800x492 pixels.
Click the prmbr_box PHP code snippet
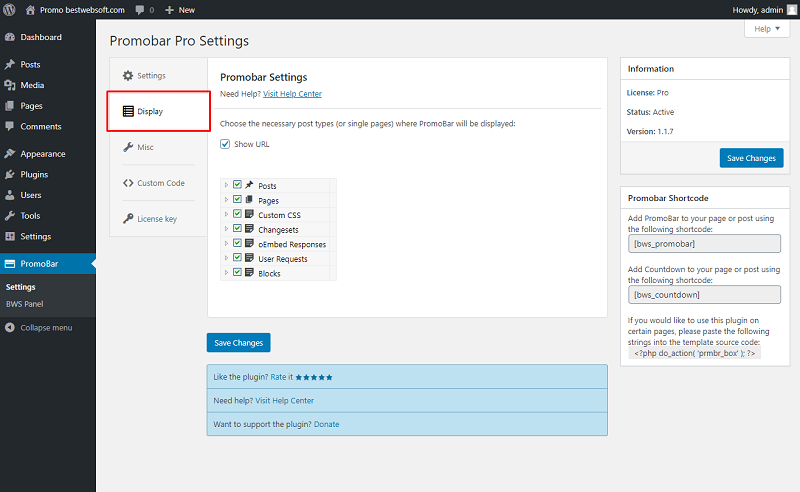point(694,353)
